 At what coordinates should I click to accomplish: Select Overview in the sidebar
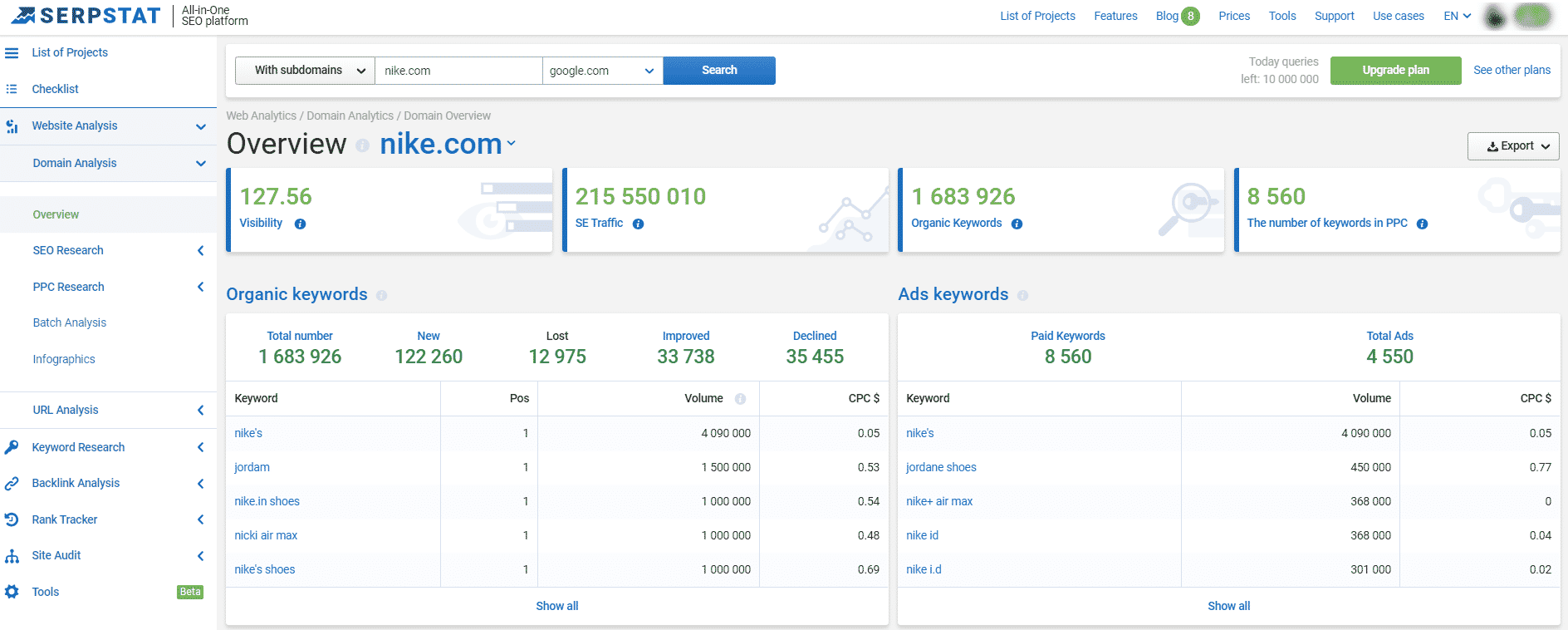pos(56,214)
